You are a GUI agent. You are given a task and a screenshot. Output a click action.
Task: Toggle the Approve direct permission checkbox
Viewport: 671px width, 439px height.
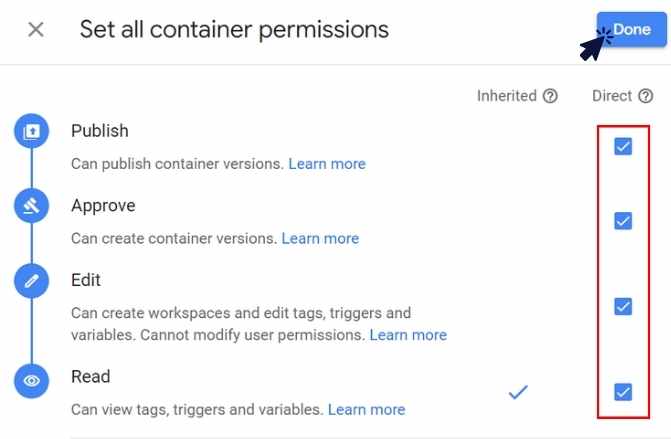pos(623,221)
